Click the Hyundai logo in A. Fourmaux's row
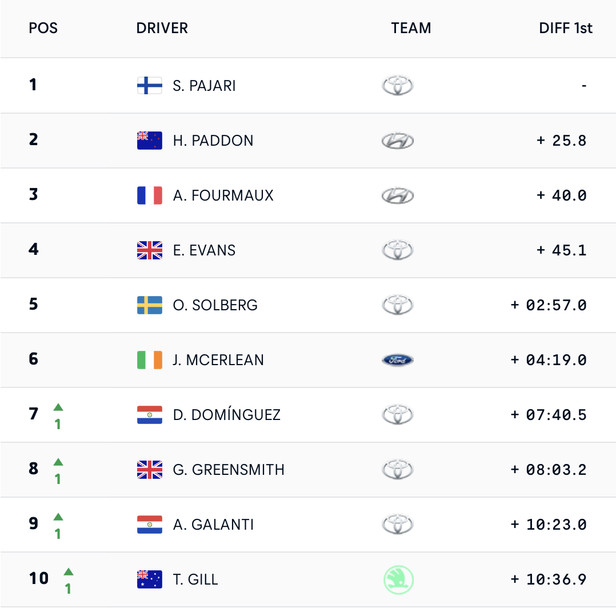616x608 pixels. pos(398,196)
